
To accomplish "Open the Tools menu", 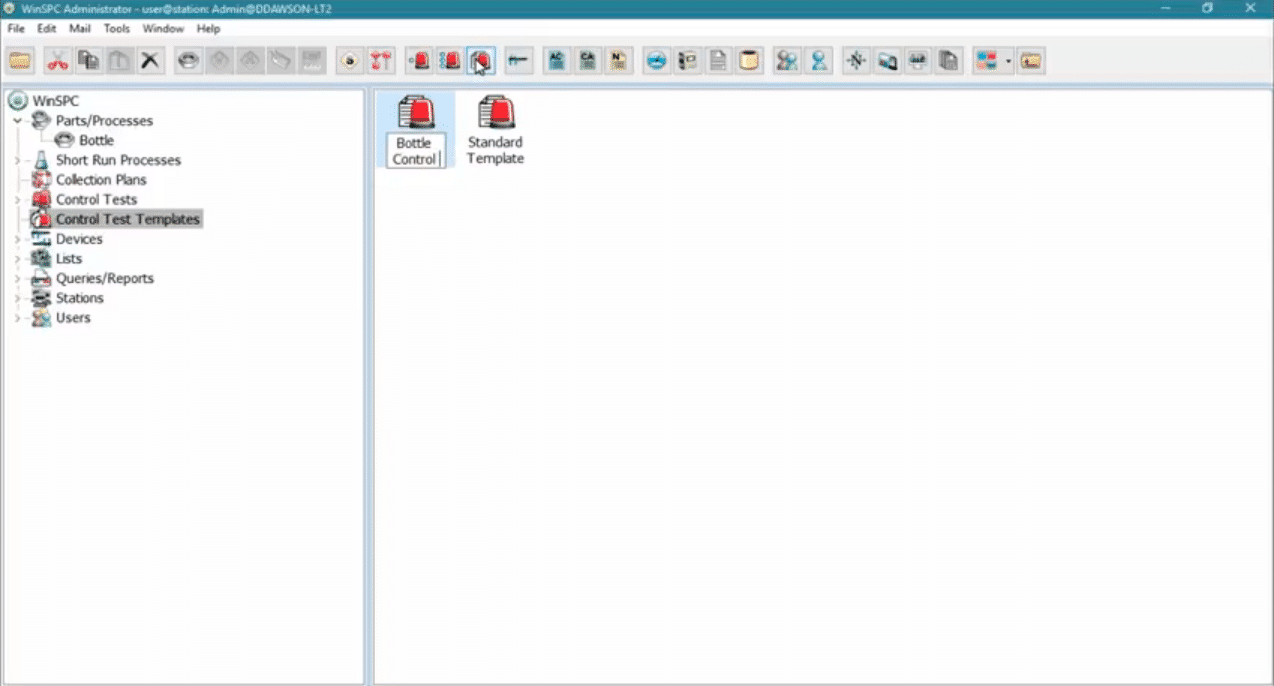I will pos(117,29).
